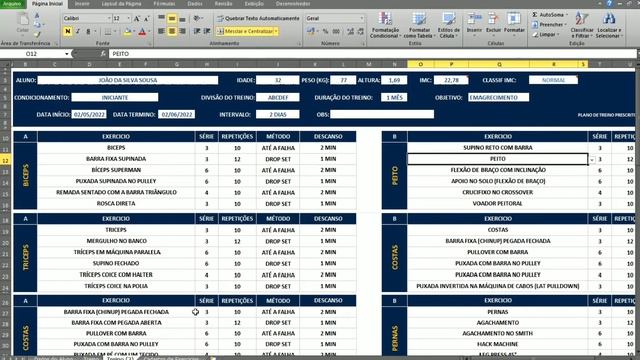The height and width of the screenshot is (360, 640).
Task: Toggle italic (I) formatting
Action: point(78,31)
